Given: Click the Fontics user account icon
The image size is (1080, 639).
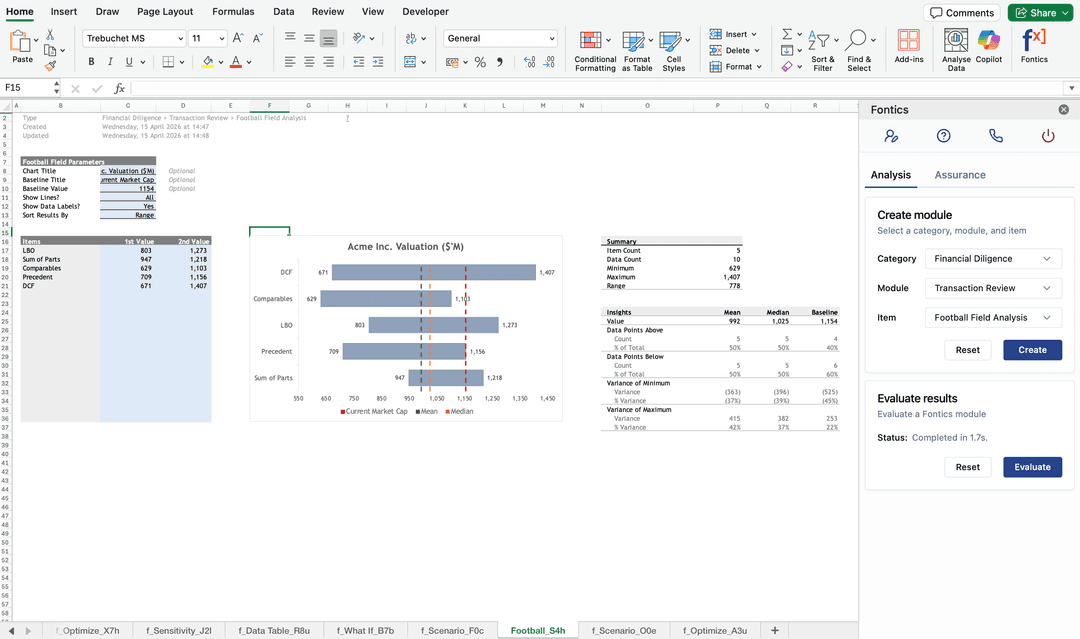Looking at the screenshot, I should click(x=891, y=136).
